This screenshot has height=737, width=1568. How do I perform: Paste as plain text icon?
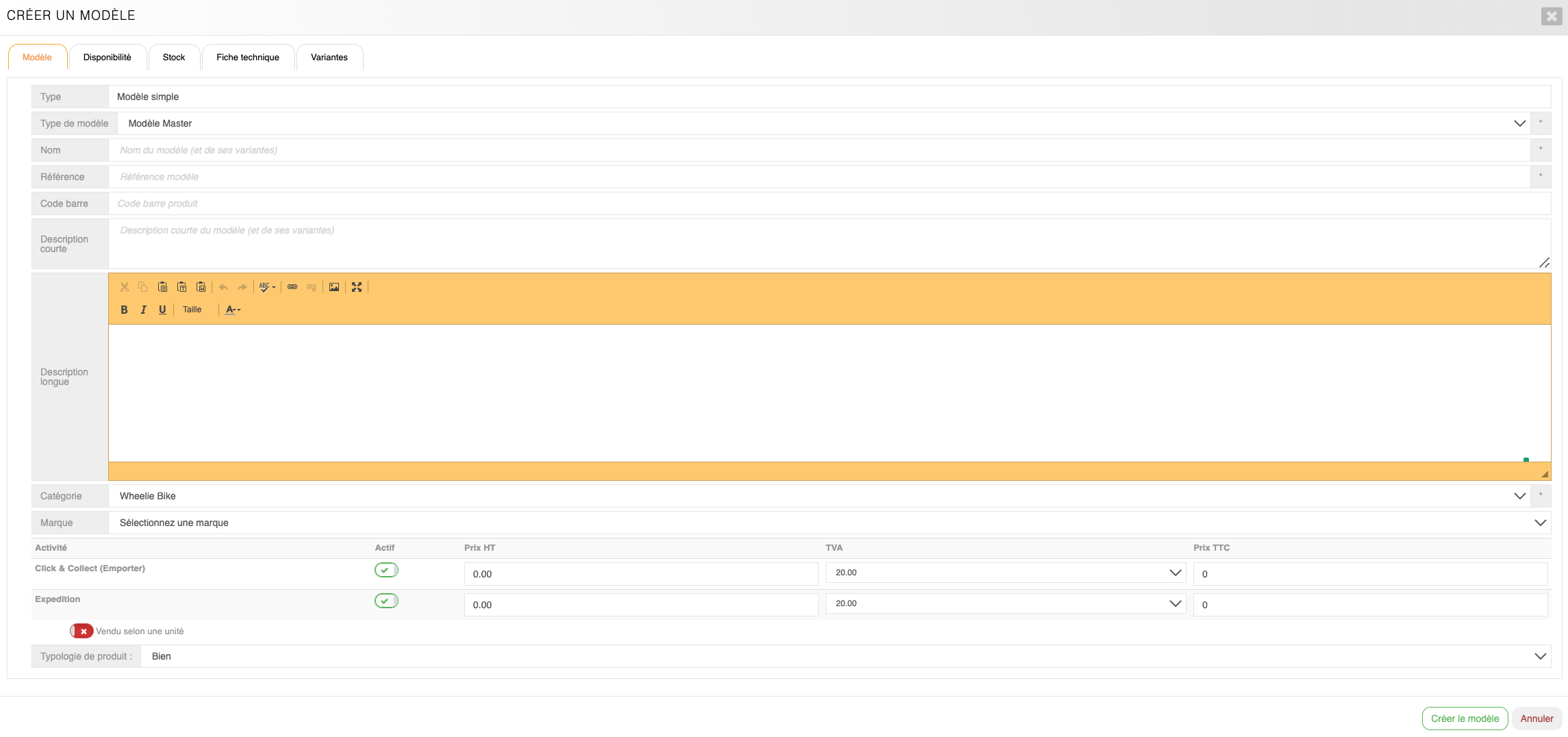[182, 287]
